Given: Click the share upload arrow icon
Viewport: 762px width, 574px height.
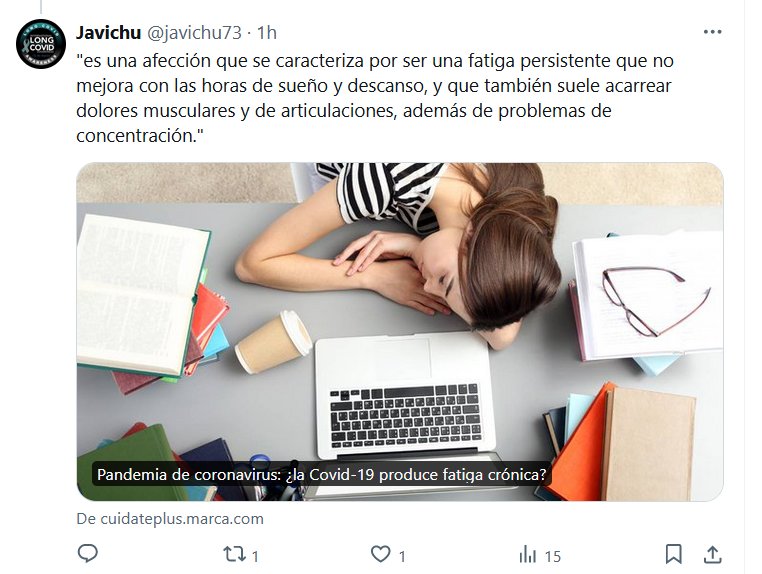Looking at the screenshot, I should coord(712,554).
